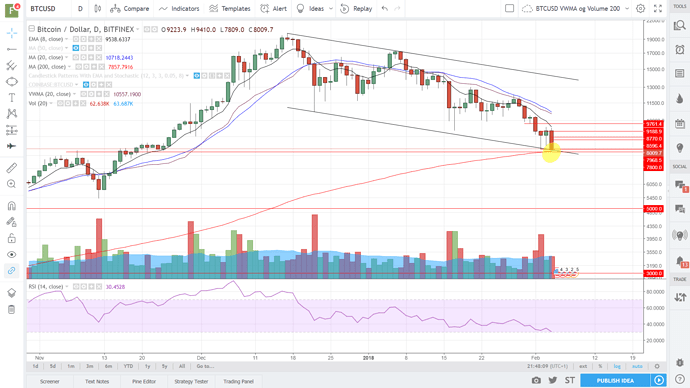Undo the last chart action
690x388 pixels.
tap(385, 8)
